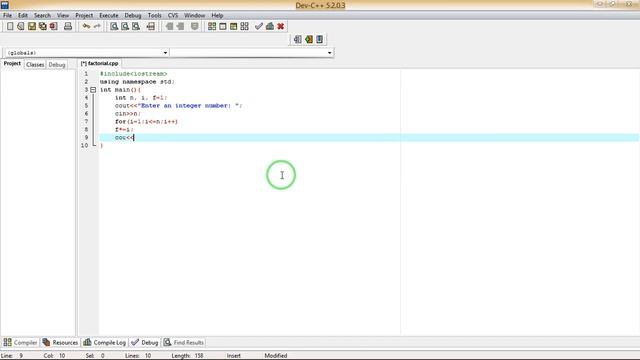640x360 pixels.
Task: Open the CVS menu
Action: (x=173, y=16)
